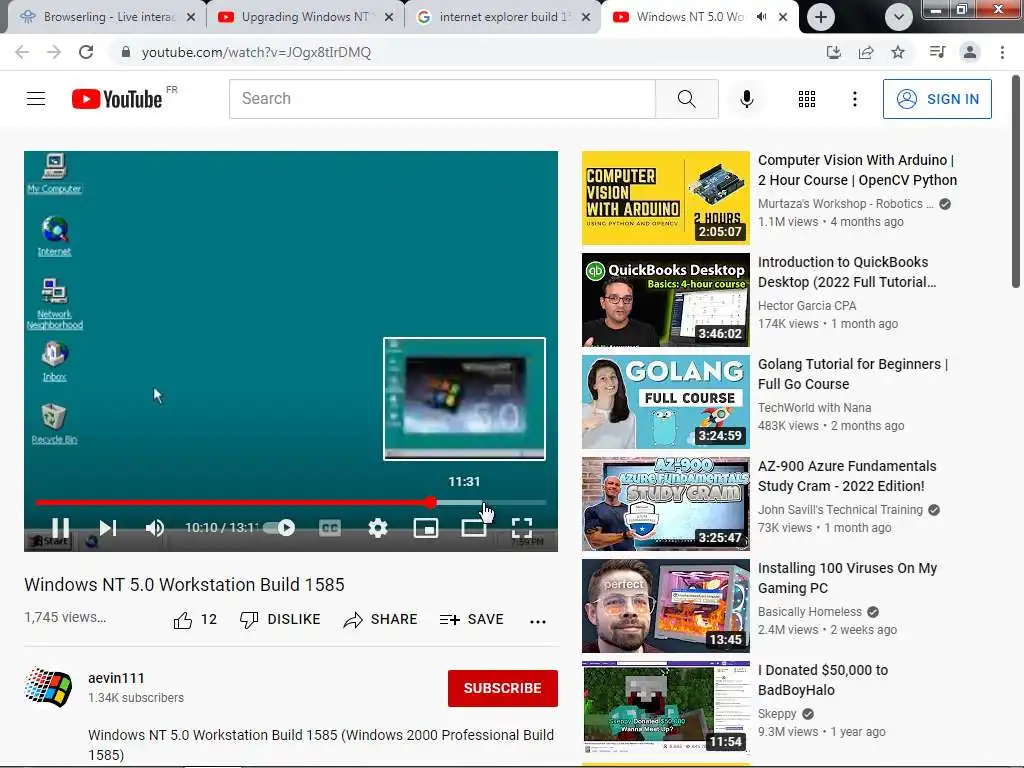Screen dimensions: 1024x768
Task: View site security lock info
Action: pyautogui.click(x=126, y=52)
